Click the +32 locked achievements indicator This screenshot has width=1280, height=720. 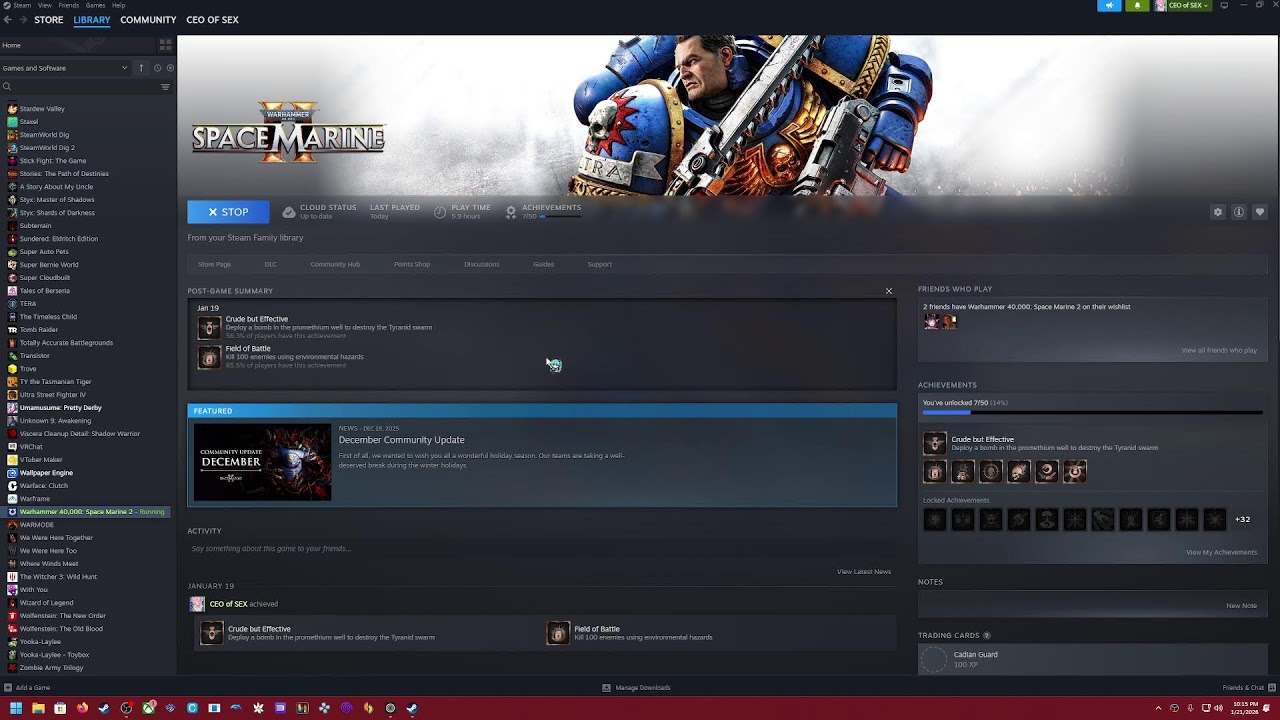(1242, 519)
